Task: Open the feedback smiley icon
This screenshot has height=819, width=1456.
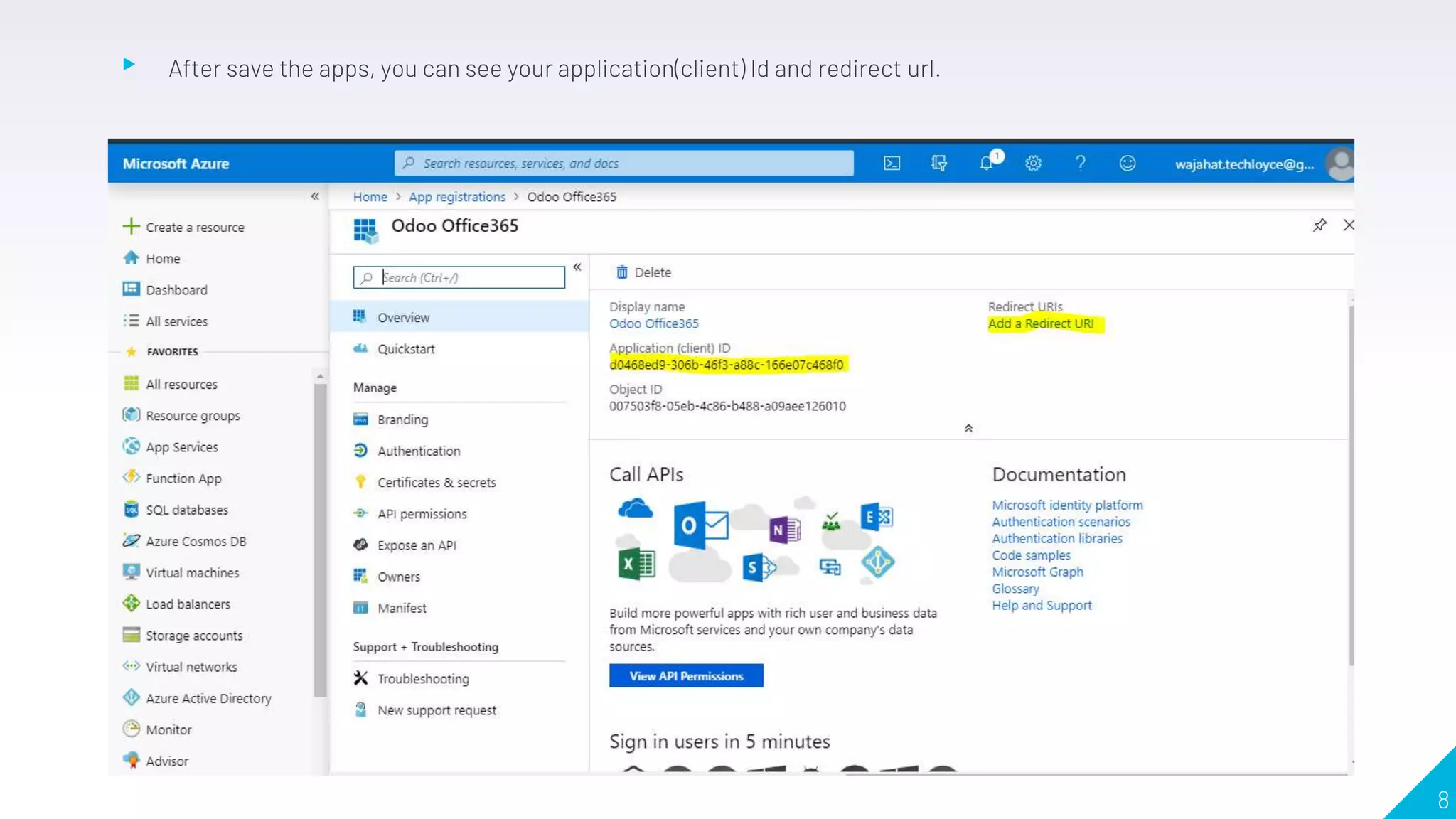Action: click(1128, 164)
